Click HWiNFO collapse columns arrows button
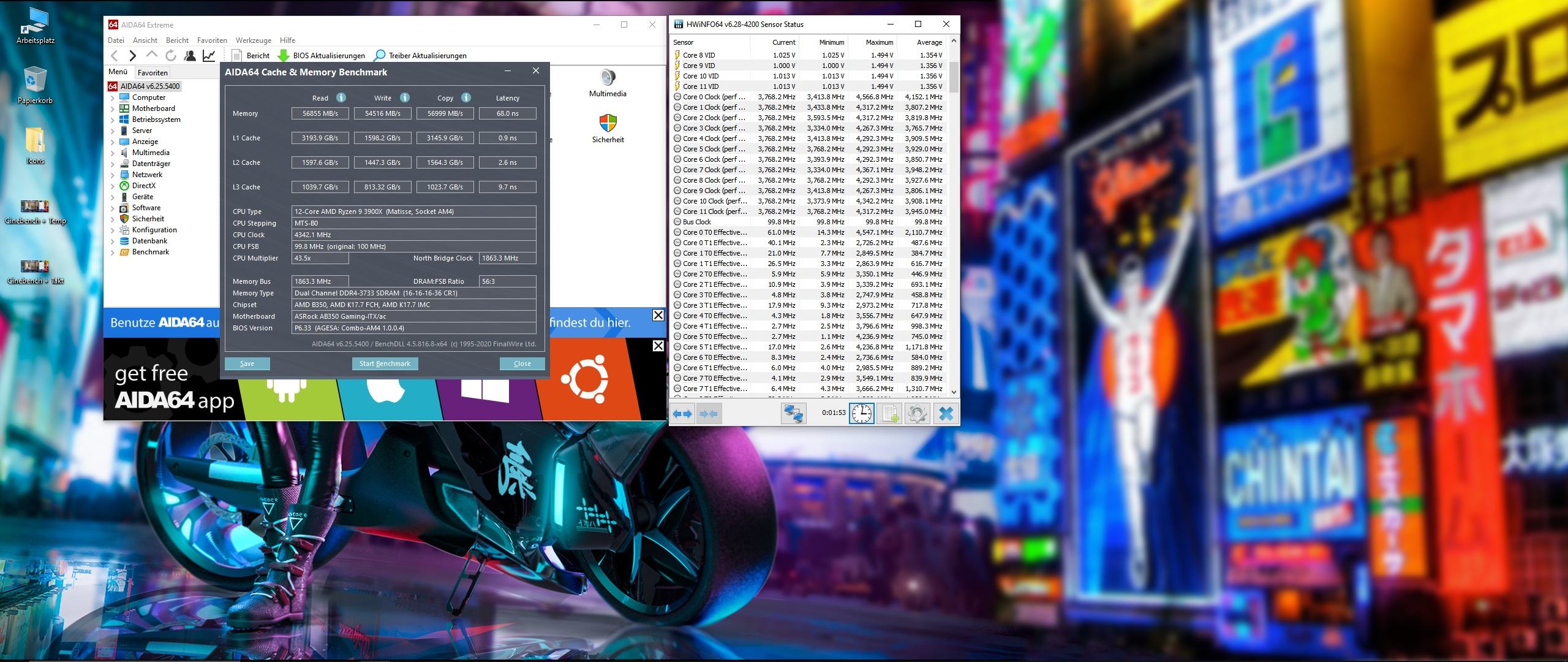Image resolution: width=1568 pixels, height=662 pixels. 709,414
